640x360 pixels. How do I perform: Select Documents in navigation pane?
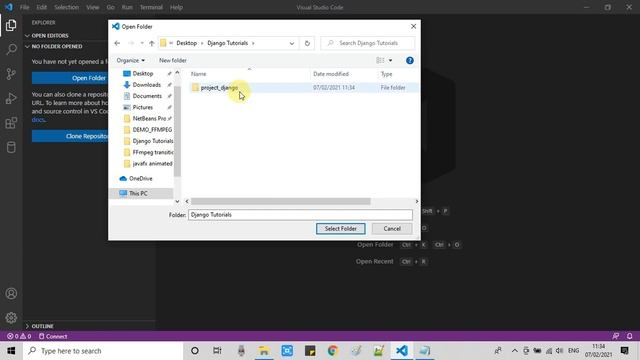[147, 96]
